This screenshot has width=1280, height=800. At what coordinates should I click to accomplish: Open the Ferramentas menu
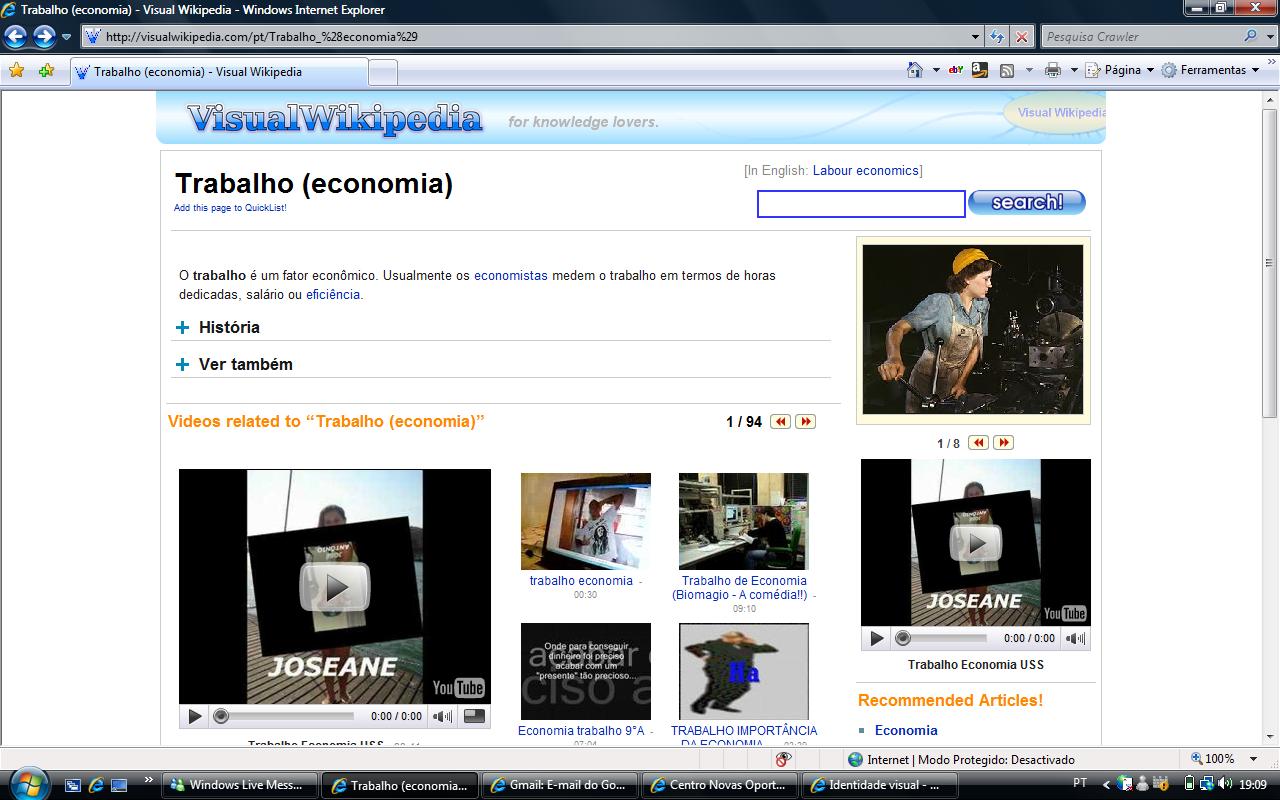click(1210, 70)
